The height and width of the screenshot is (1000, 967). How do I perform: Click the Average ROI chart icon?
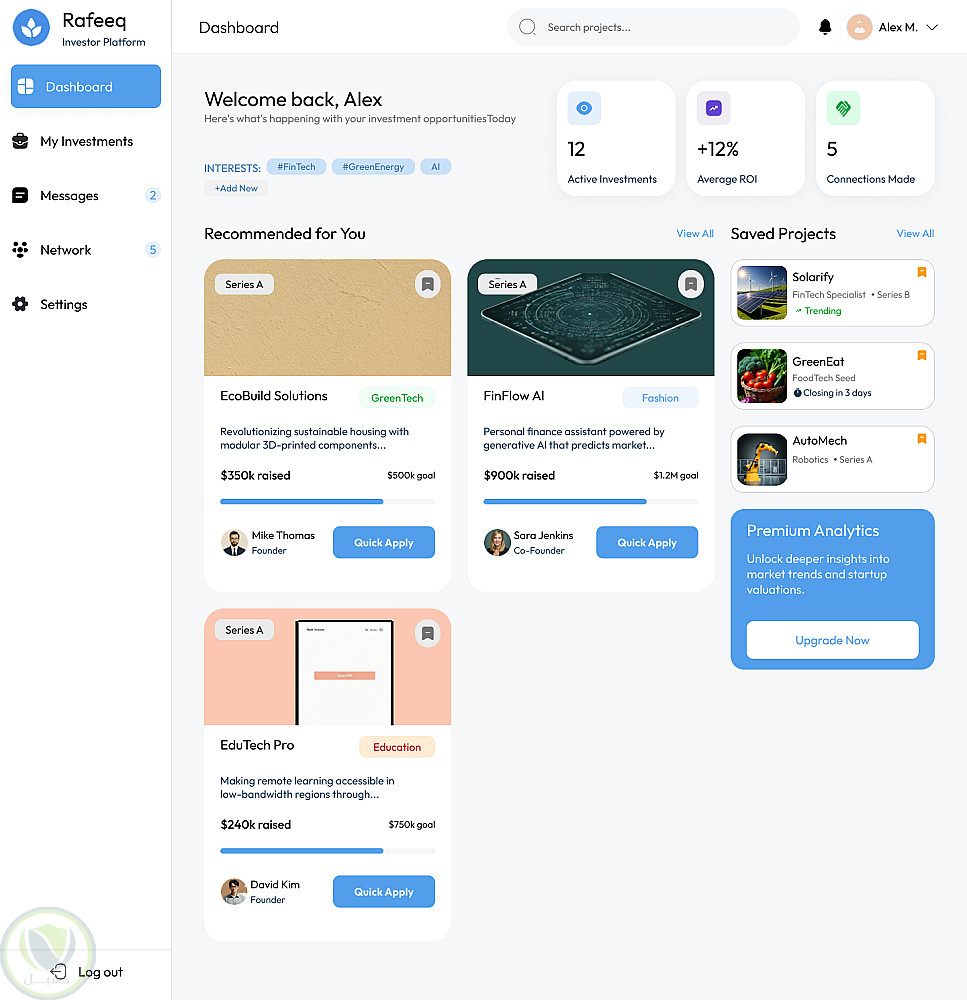click(714, 108)
